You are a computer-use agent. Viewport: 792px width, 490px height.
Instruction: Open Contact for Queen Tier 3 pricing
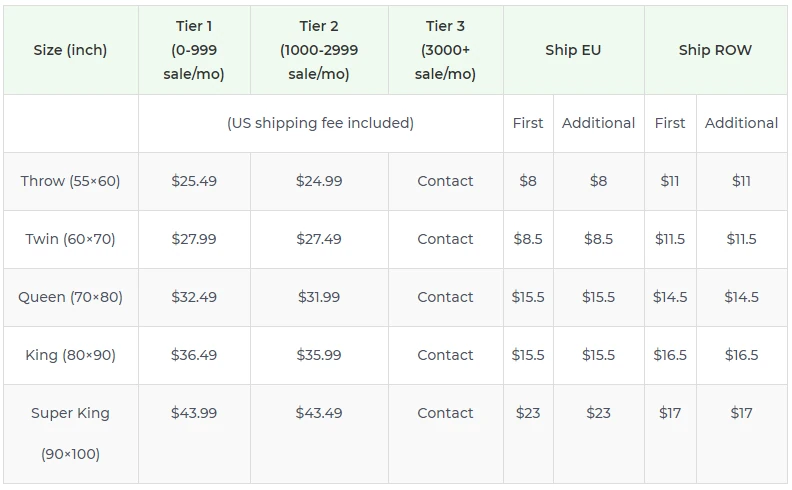(x=445, y=297)
